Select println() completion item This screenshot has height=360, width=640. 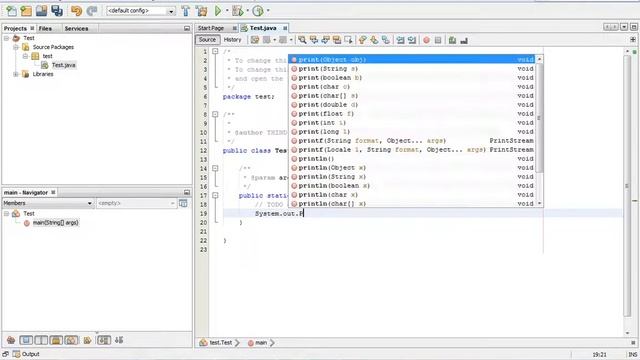412,159
